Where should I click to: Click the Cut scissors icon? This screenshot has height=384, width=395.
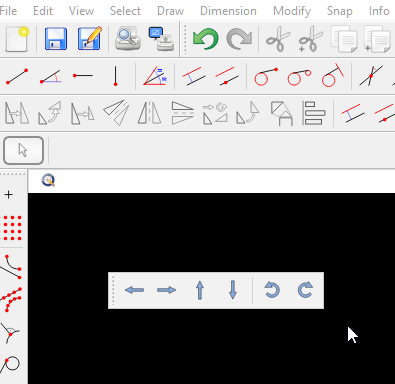click(278, 39)
